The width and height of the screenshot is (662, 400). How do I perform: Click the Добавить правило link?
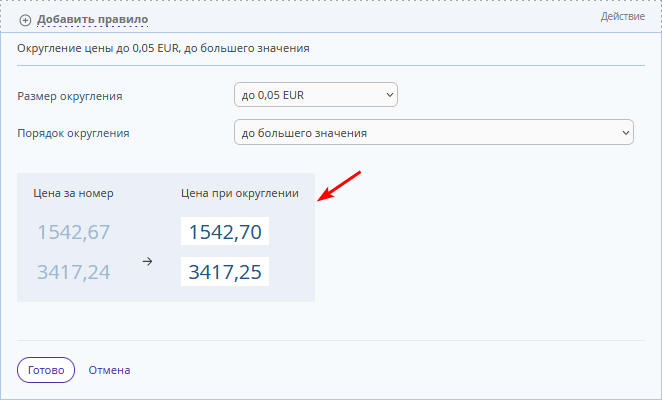tap(92, 19)
